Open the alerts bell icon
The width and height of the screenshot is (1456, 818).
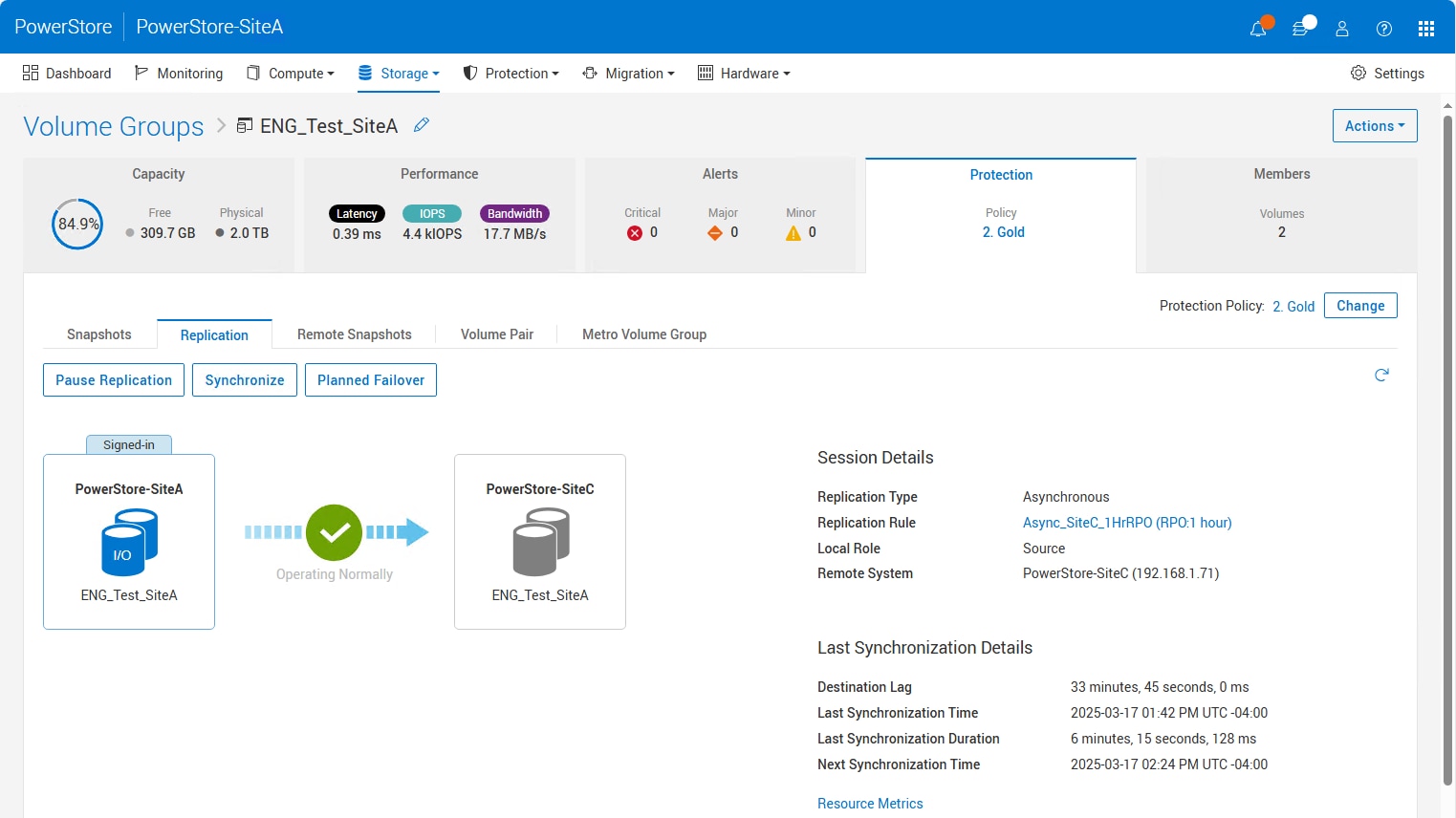point(1258,29)
